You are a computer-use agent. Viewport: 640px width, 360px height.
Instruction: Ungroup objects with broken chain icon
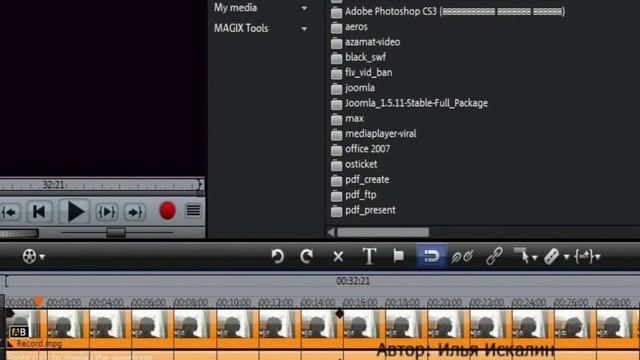[462, 257]
